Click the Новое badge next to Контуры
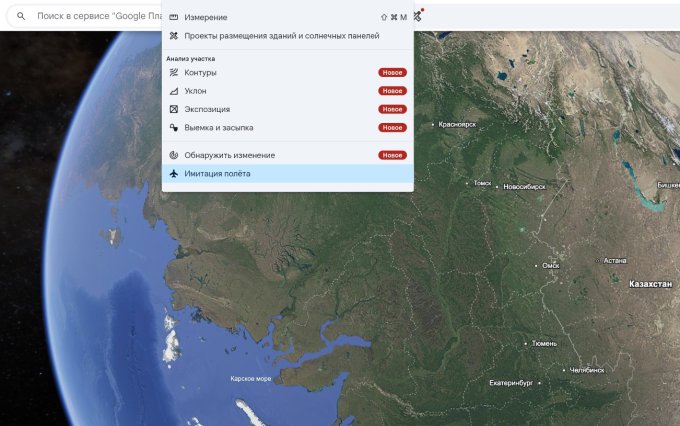 pyautogui.click(x=392, y=72)
